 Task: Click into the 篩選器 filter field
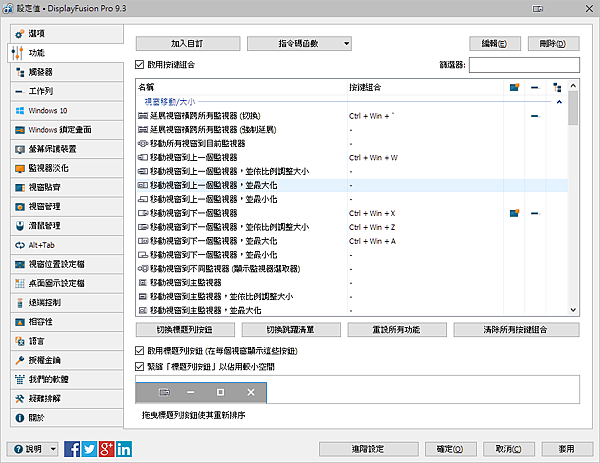tap(524, 65)
